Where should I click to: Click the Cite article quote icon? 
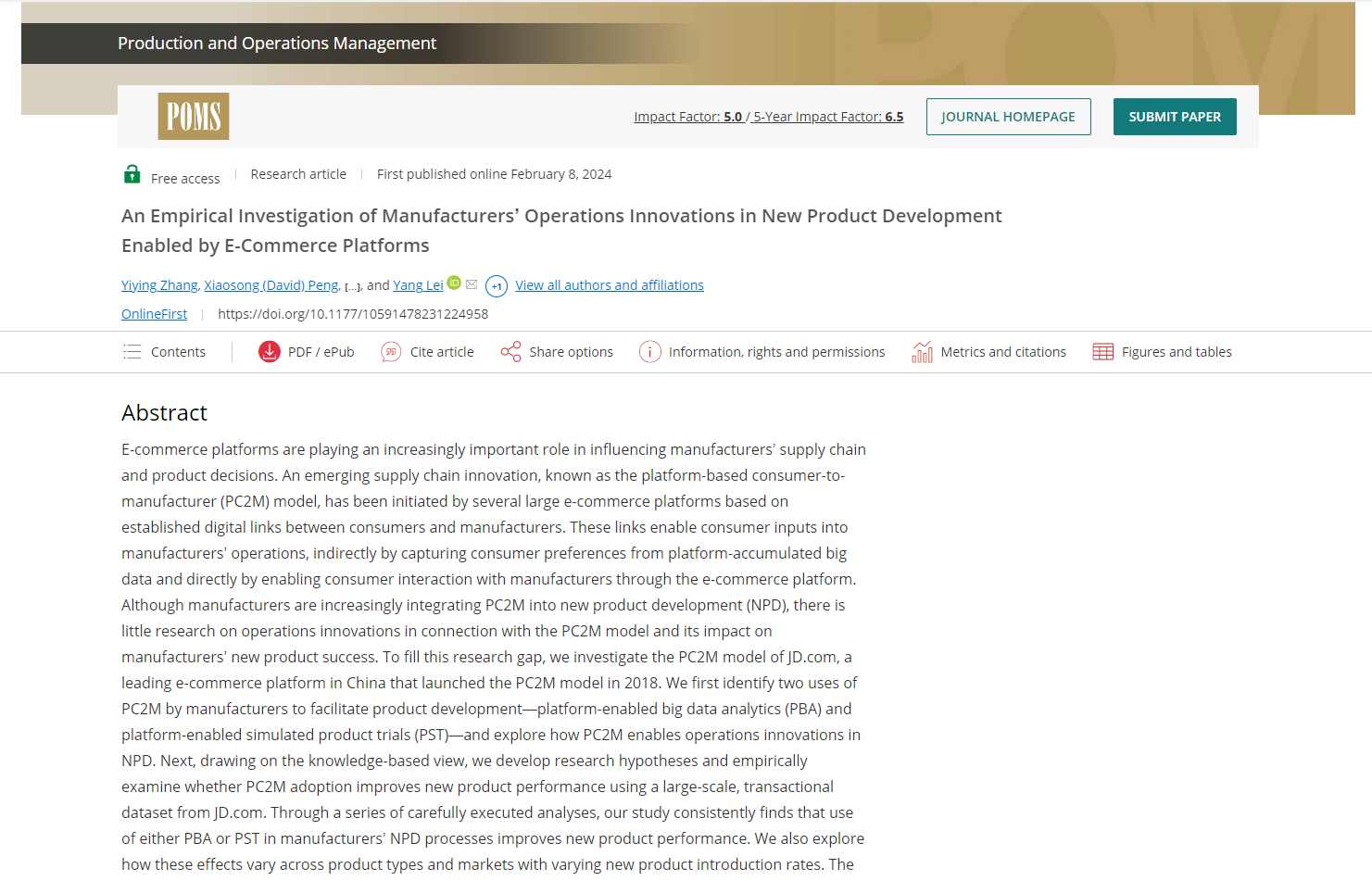[x=391, y=352]
